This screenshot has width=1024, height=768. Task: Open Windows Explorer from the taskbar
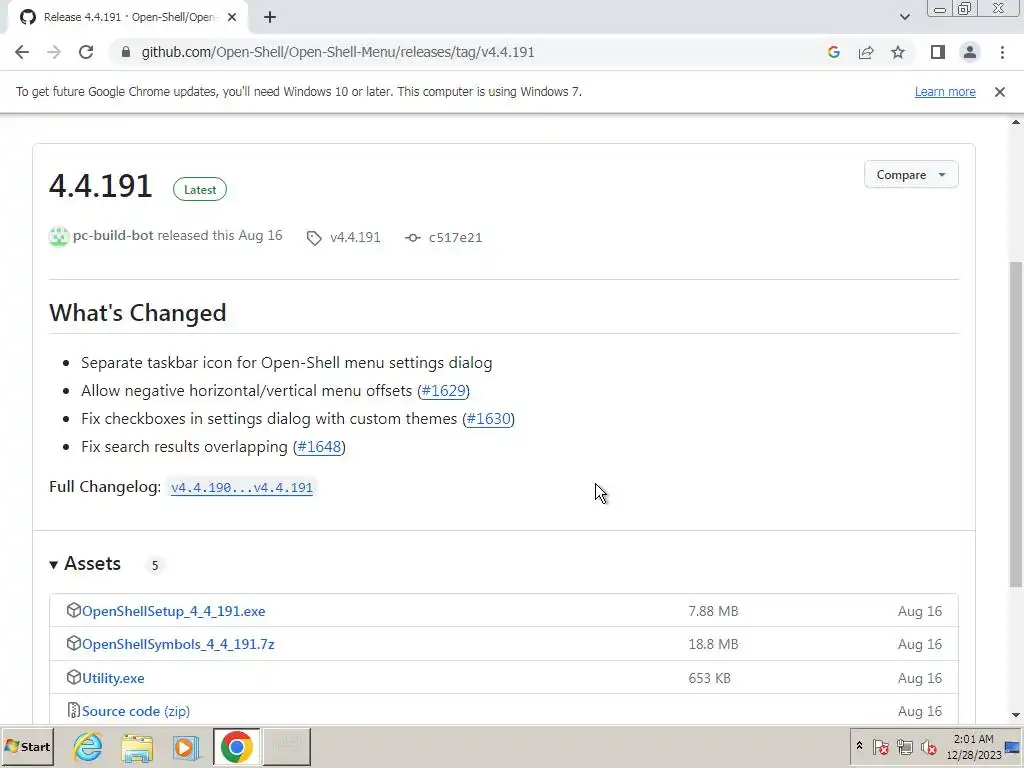coord(136,746)
